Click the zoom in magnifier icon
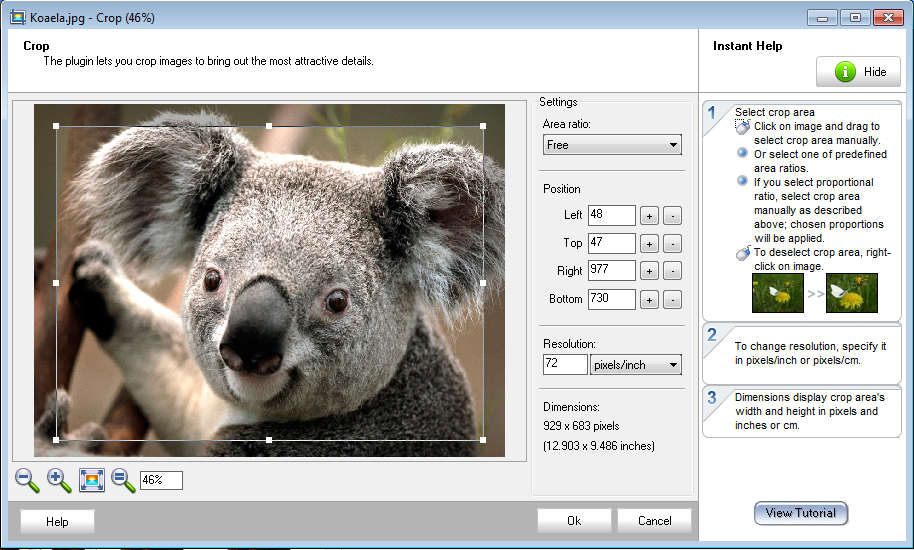 [59, 480]
